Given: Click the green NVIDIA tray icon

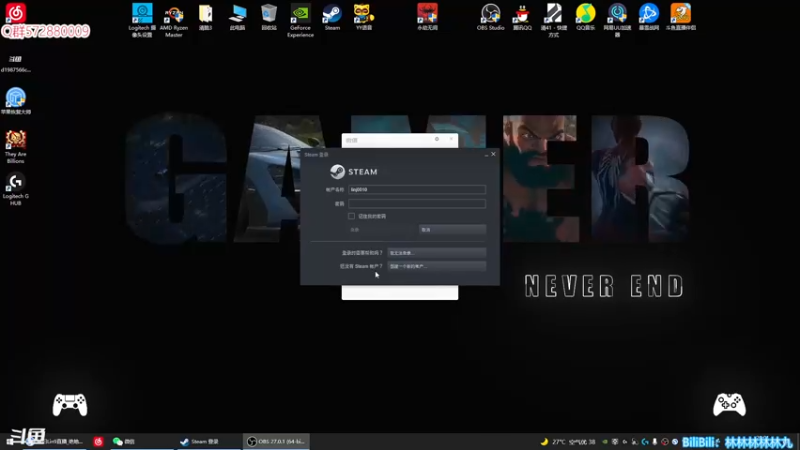Looking at the screenshot, I should tap(605, 442).
